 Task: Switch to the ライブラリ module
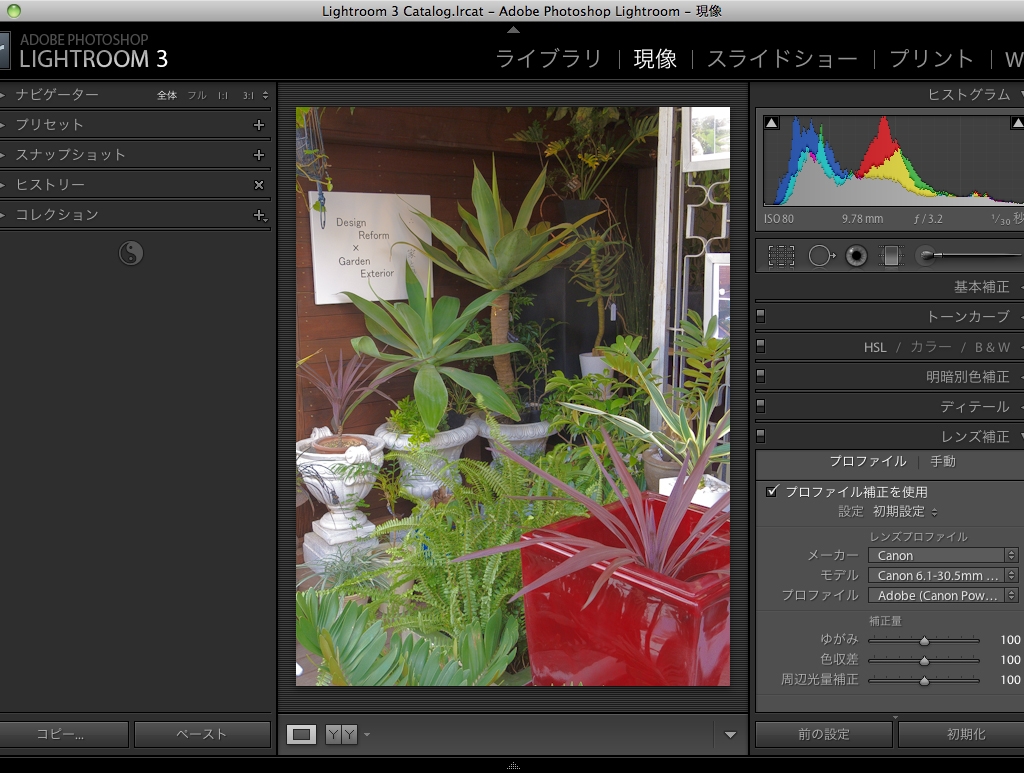(549, 59)
